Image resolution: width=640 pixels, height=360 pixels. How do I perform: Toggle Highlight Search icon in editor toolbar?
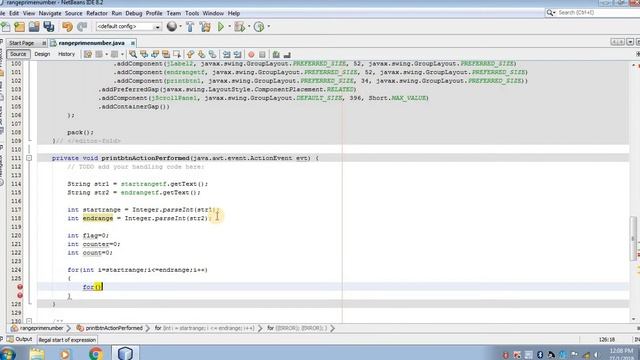[166, 54]
